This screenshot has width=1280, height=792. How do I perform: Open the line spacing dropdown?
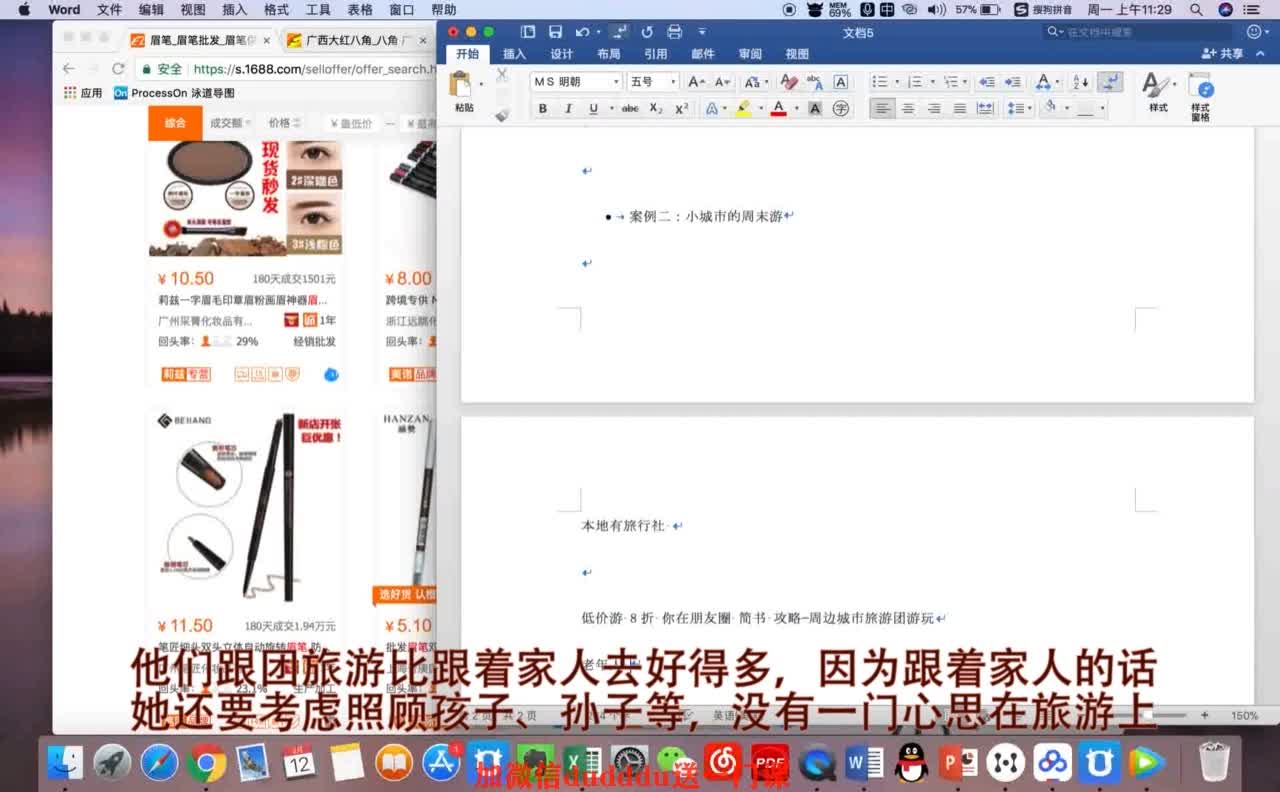pos(1019,108)
